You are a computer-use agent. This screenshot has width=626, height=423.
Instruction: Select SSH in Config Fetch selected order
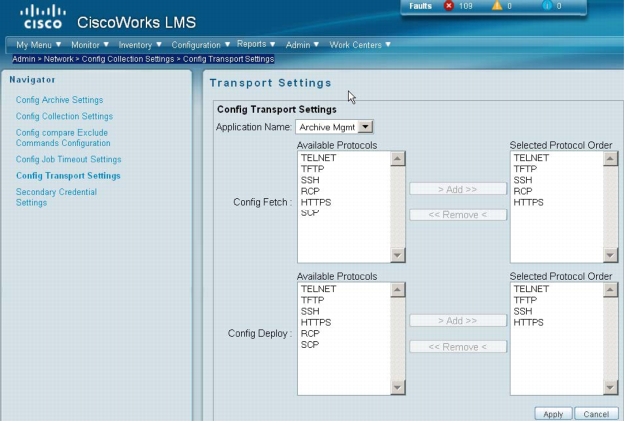(523, 180)
